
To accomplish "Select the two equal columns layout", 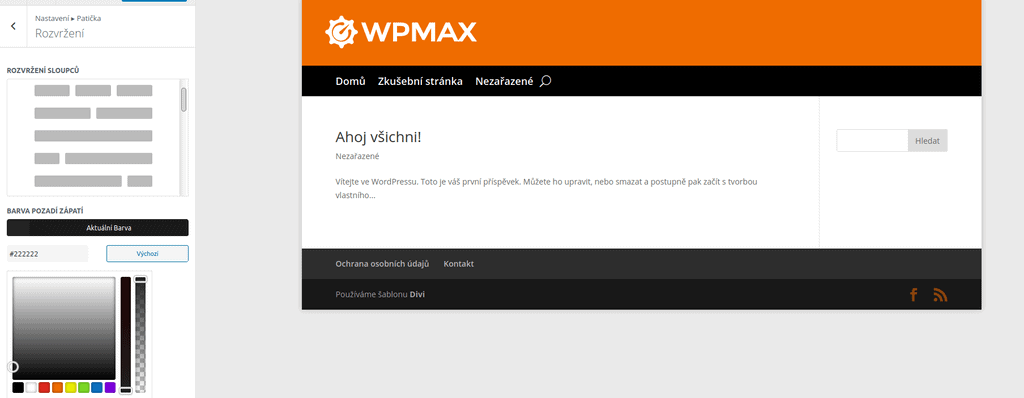I will 93,113.
